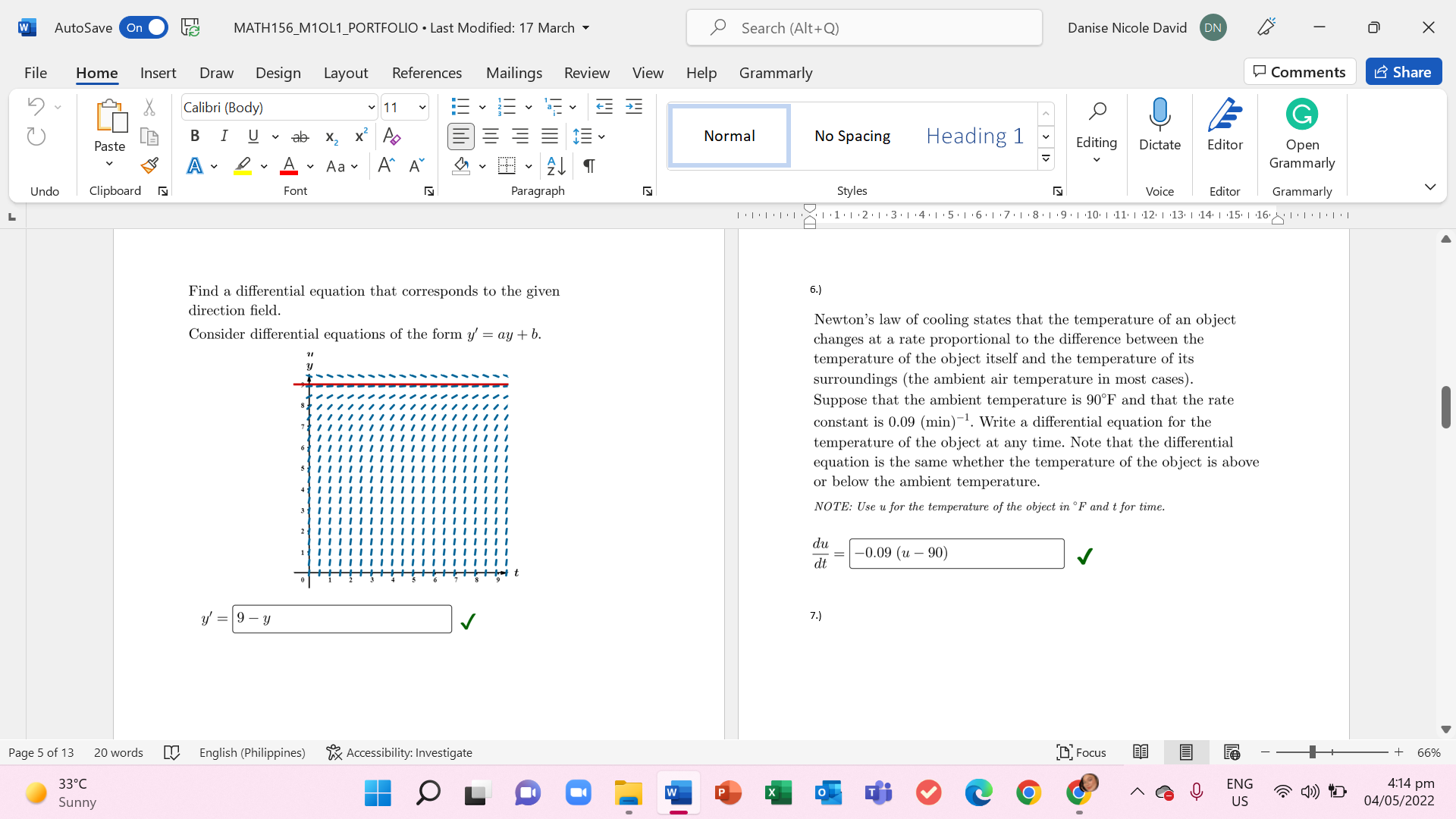Open Font dialog launcher

tap(429, 191)
